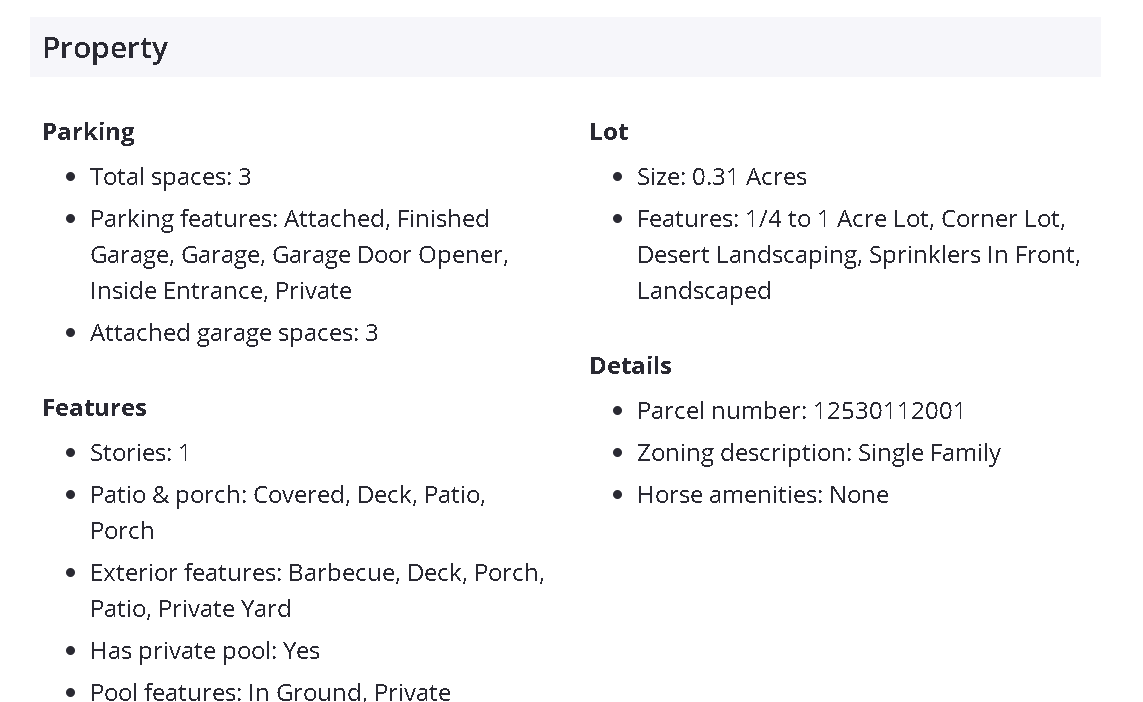Click the "Desert Landscaping, Sprinklers In Front" text

click(x=858, y=255)
